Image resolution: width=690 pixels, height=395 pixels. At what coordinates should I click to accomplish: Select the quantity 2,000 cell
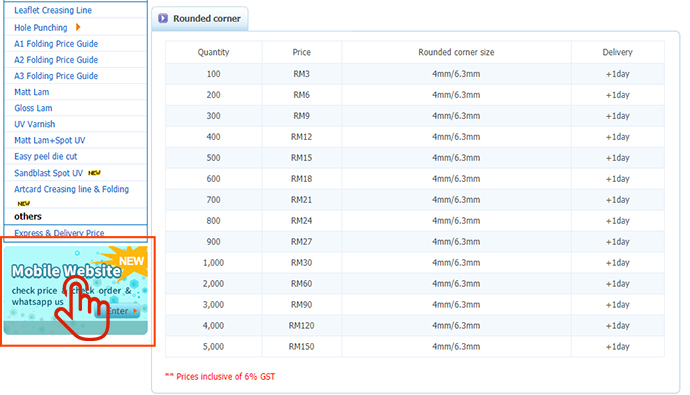(213, 284)
